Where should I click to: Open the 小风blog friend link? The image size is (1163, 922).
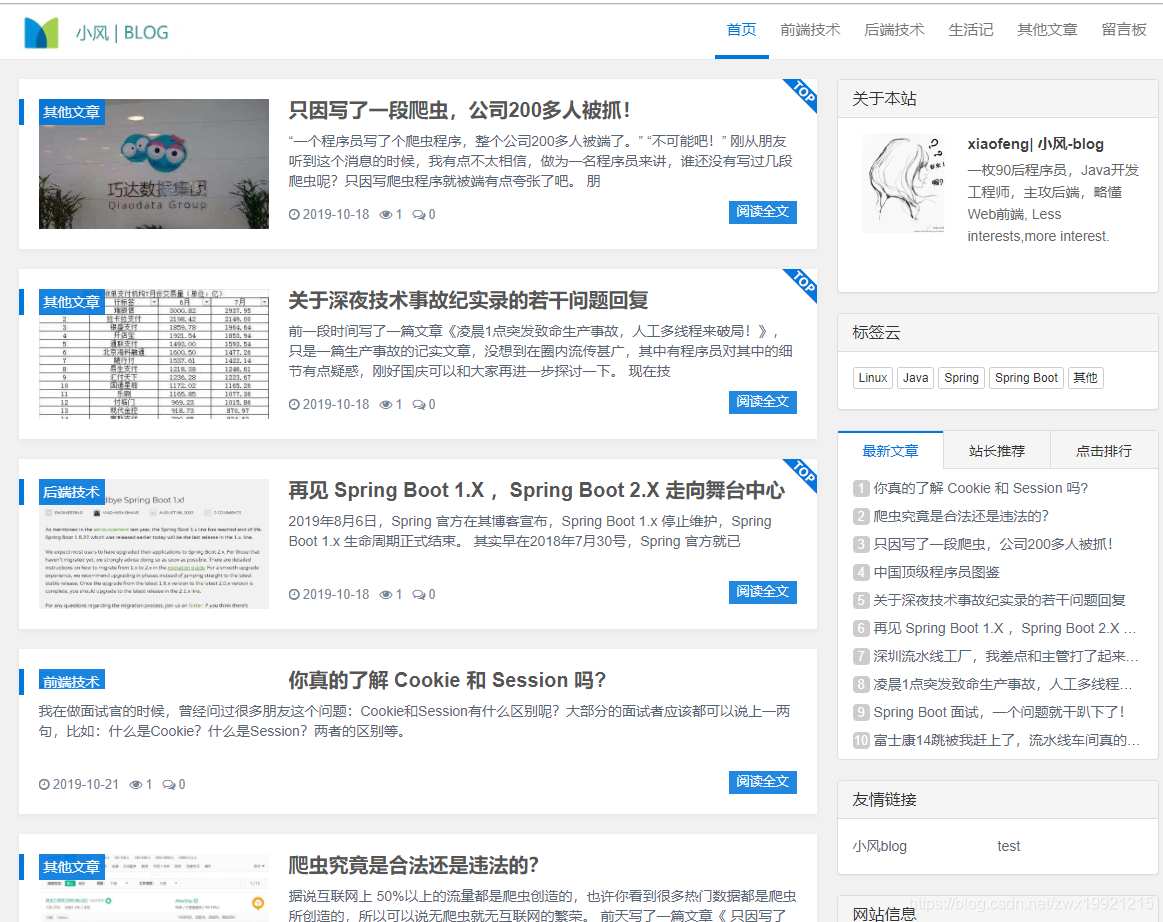coord(879,846)
